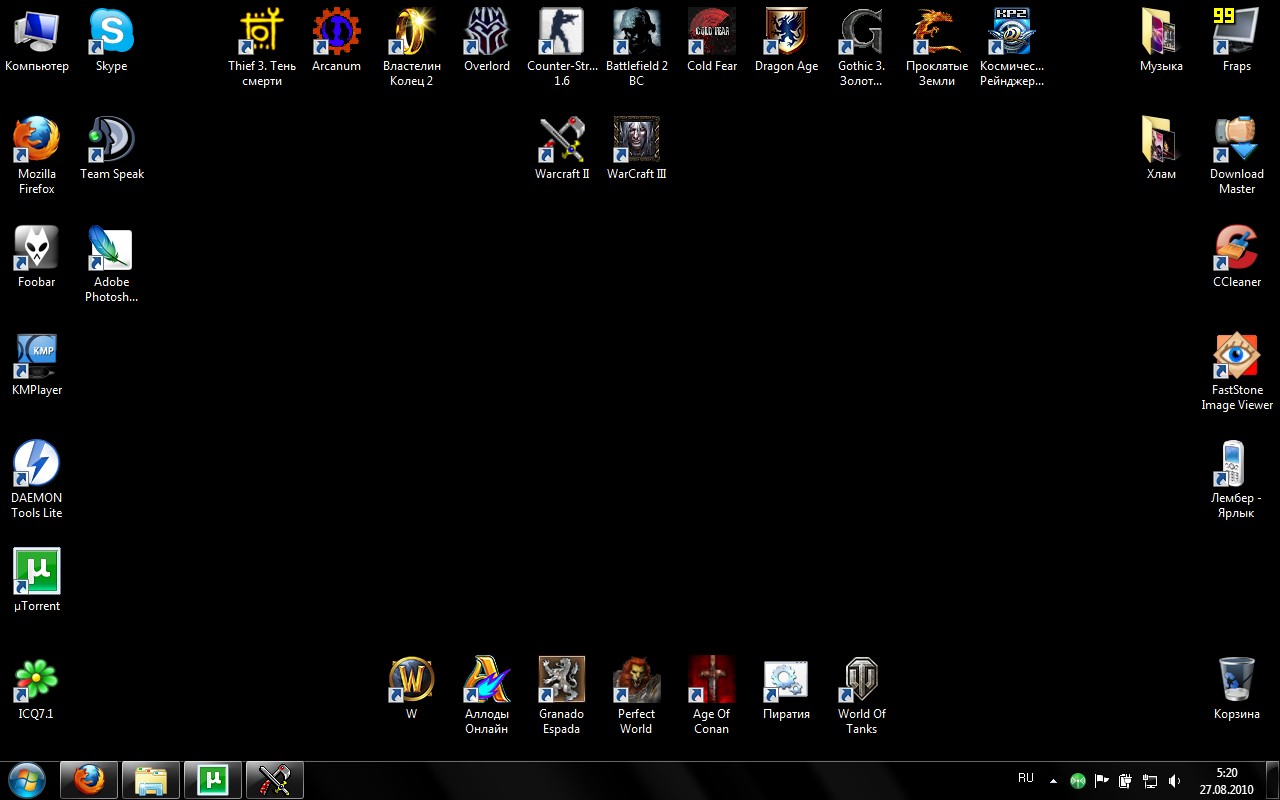Select the Лембер - Ярлык shortcut
This screenshot has width=1280, height=800.
pos(1237,479)
